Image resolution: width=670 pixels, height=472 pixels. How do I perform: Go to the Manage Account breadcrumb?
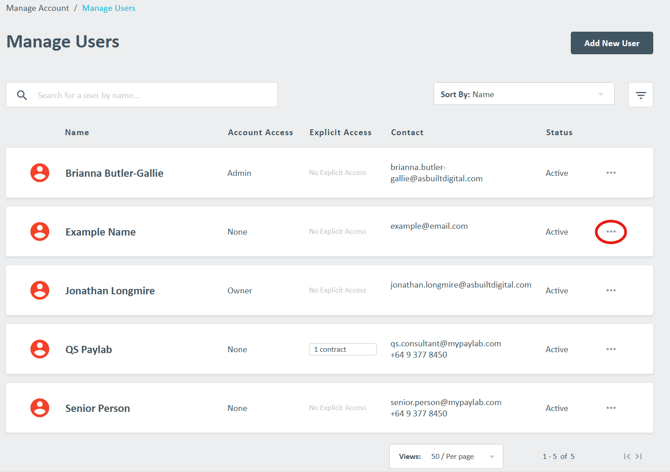point(38,8)
